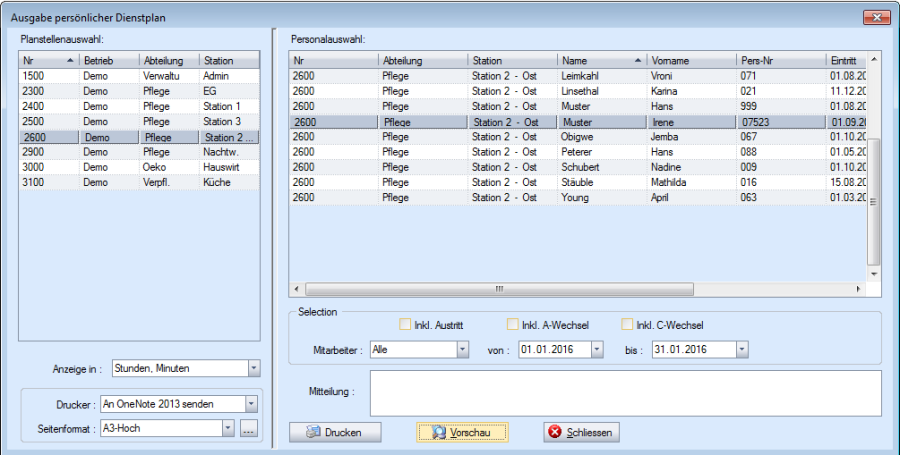This screenshot has height=455, width=900.
Task: Open the von date picker dropdown
Action: coord(597,350)
